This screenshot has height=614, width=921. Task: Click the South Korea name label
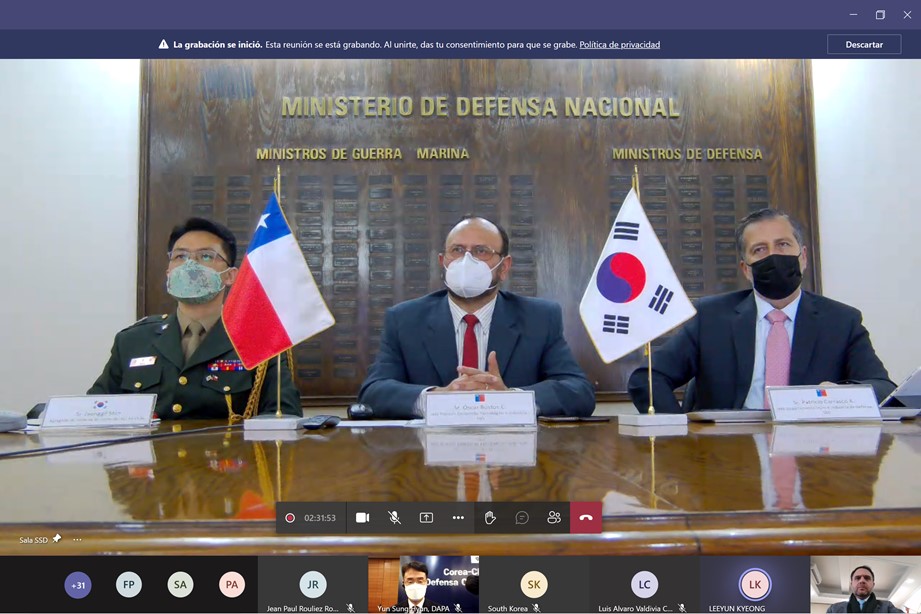pos(507,609)
